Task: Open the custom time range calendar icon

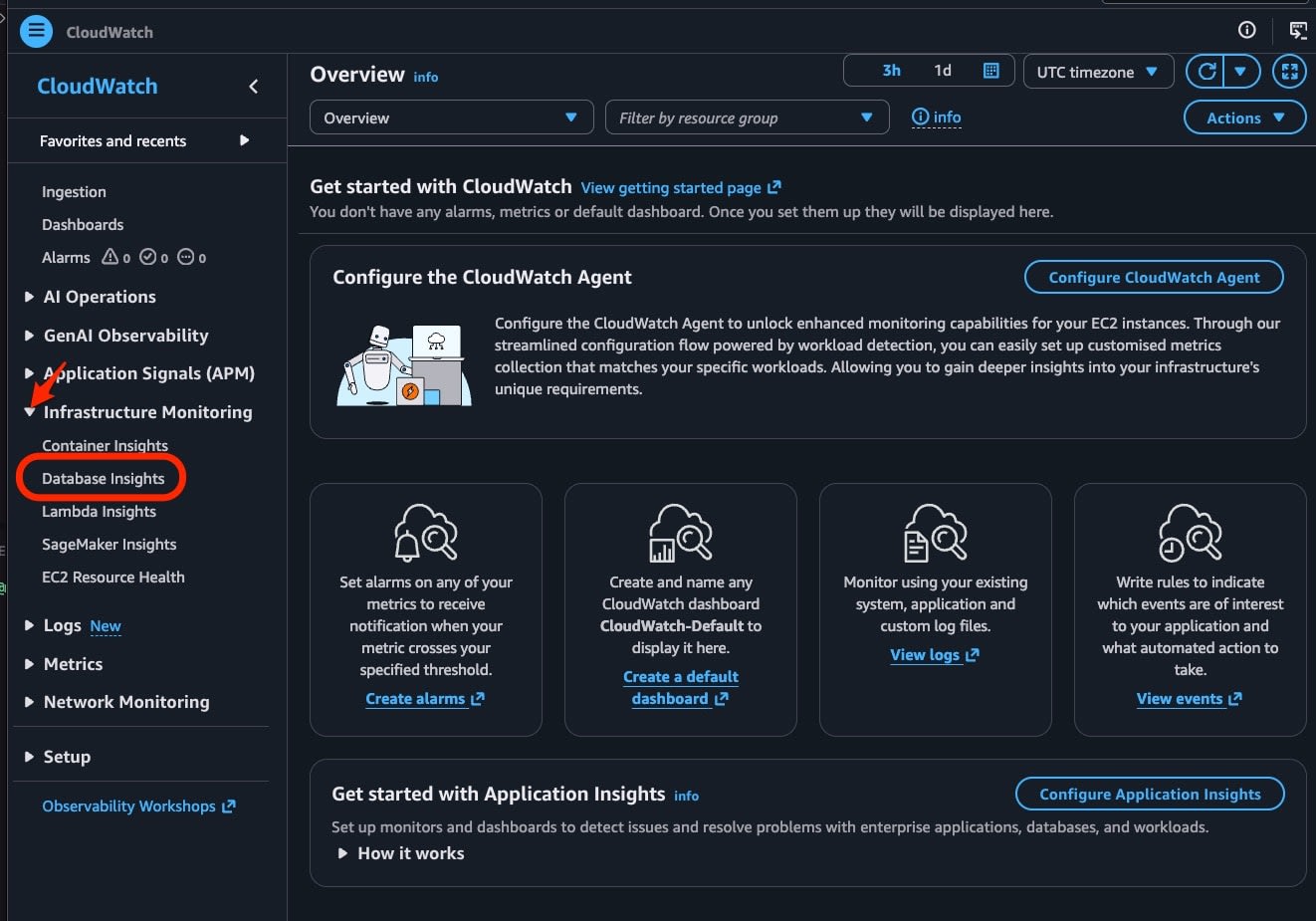Action: click(x=990, y=71)
